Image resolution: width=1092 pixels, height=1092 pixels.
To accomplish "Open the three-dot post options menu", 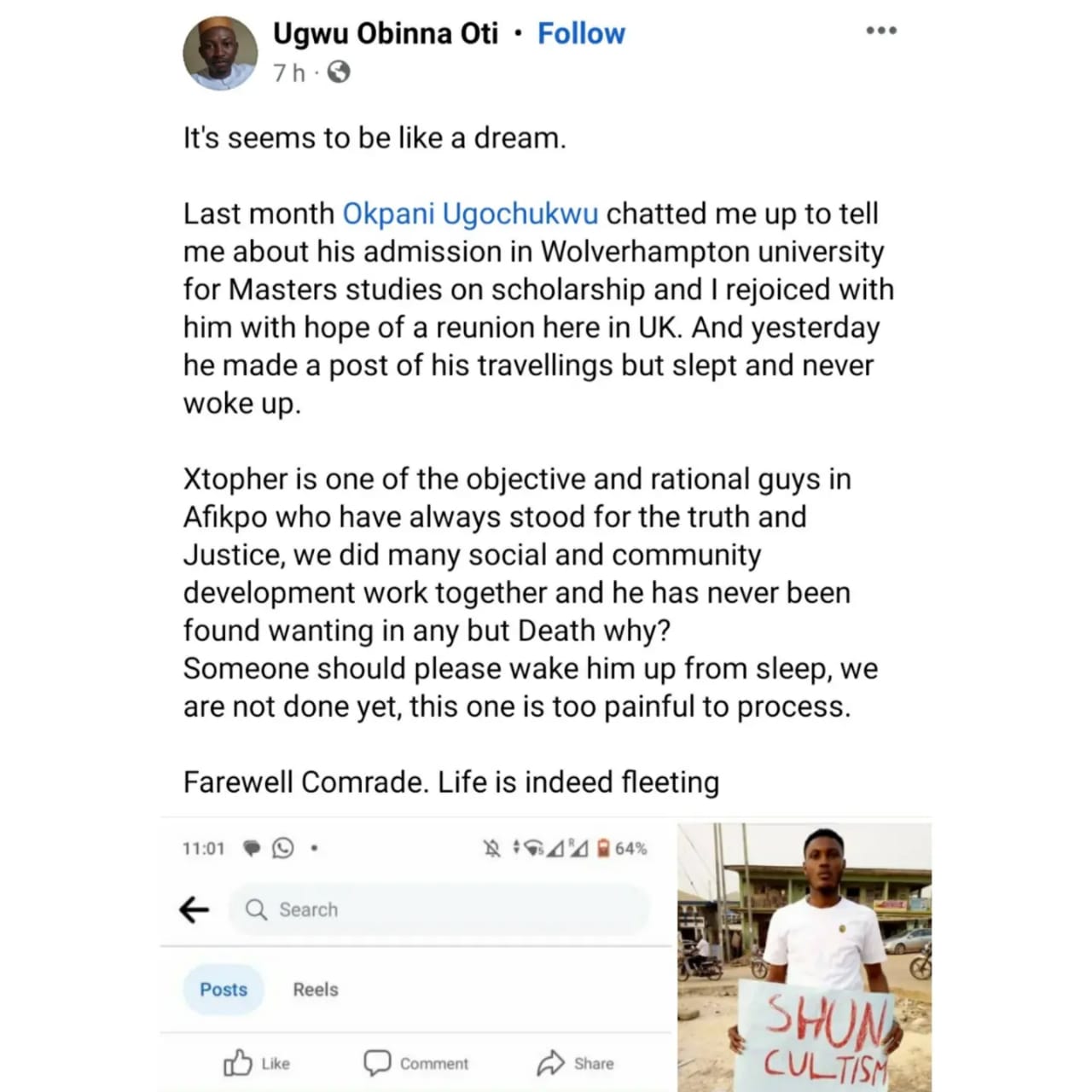I will 880,31.
